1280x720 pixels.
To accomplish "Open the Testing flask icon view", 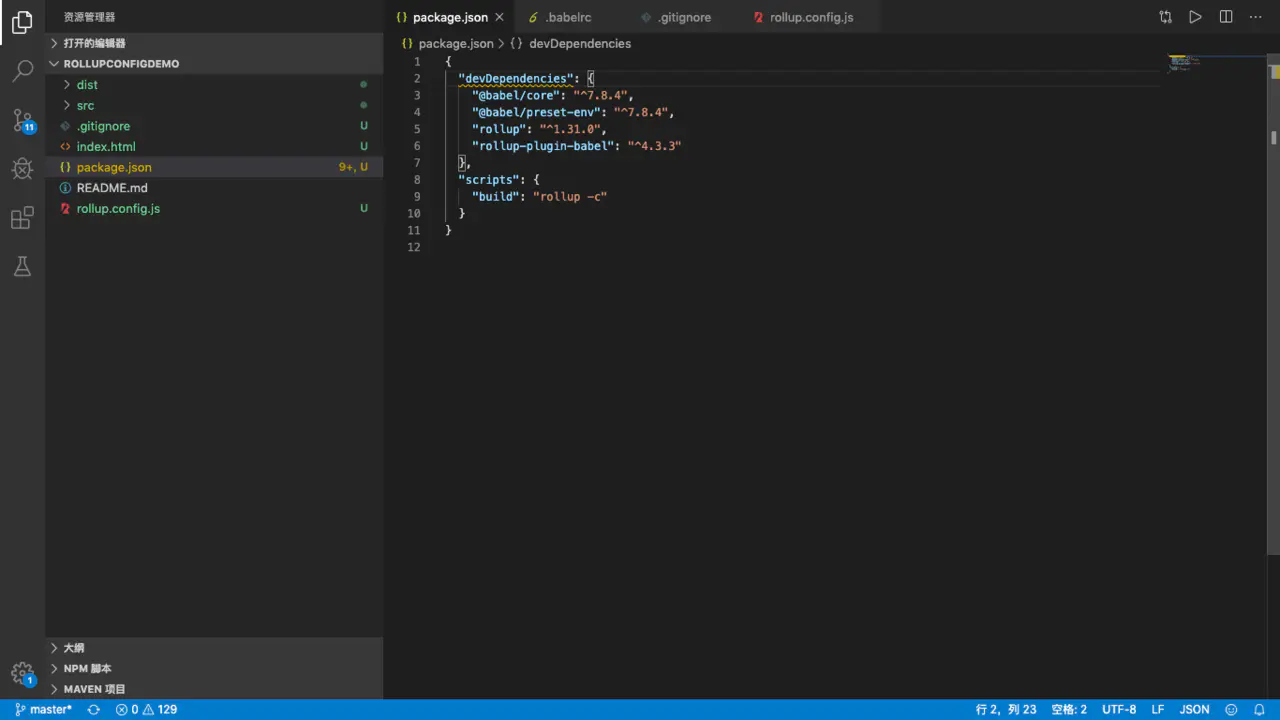I will tap(22, 266).
